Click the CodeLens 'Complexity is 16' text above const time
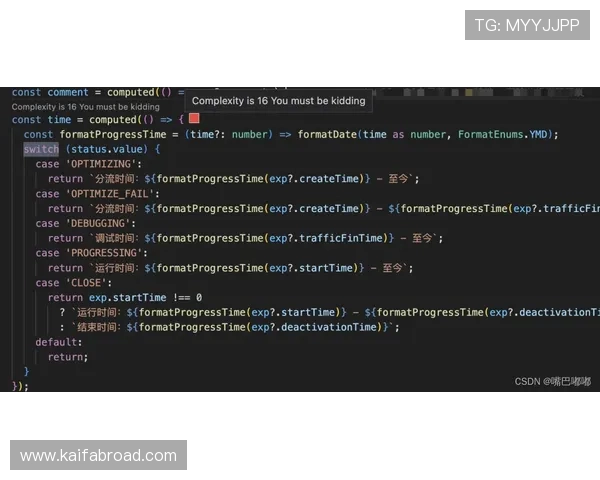Viewport: 600px width, 480px height. [85, 106]
